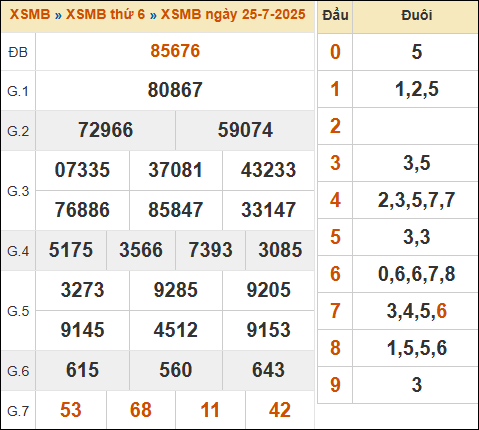Viewport: 479px width, 430px height.
Task: Click G.2 number 59074
Action: click(245, 130)
